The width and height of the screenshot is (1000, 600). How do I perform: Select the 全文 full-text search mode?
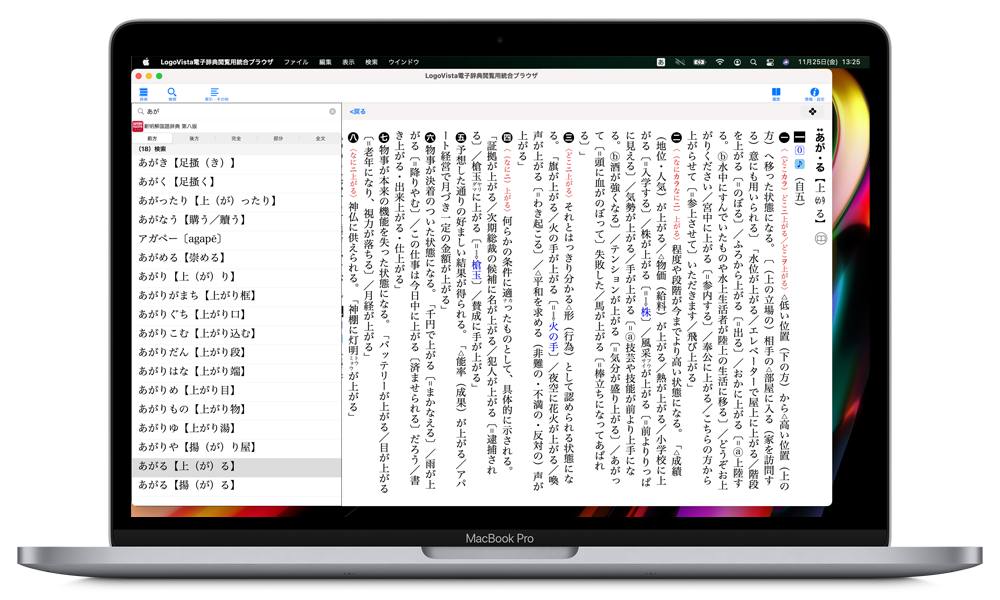click(320, 138)
